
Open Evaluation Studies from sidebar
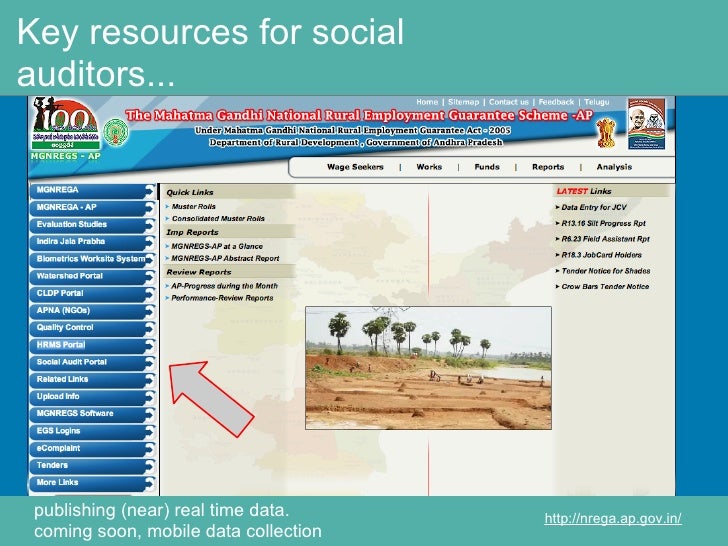click(x=92, y=225)
